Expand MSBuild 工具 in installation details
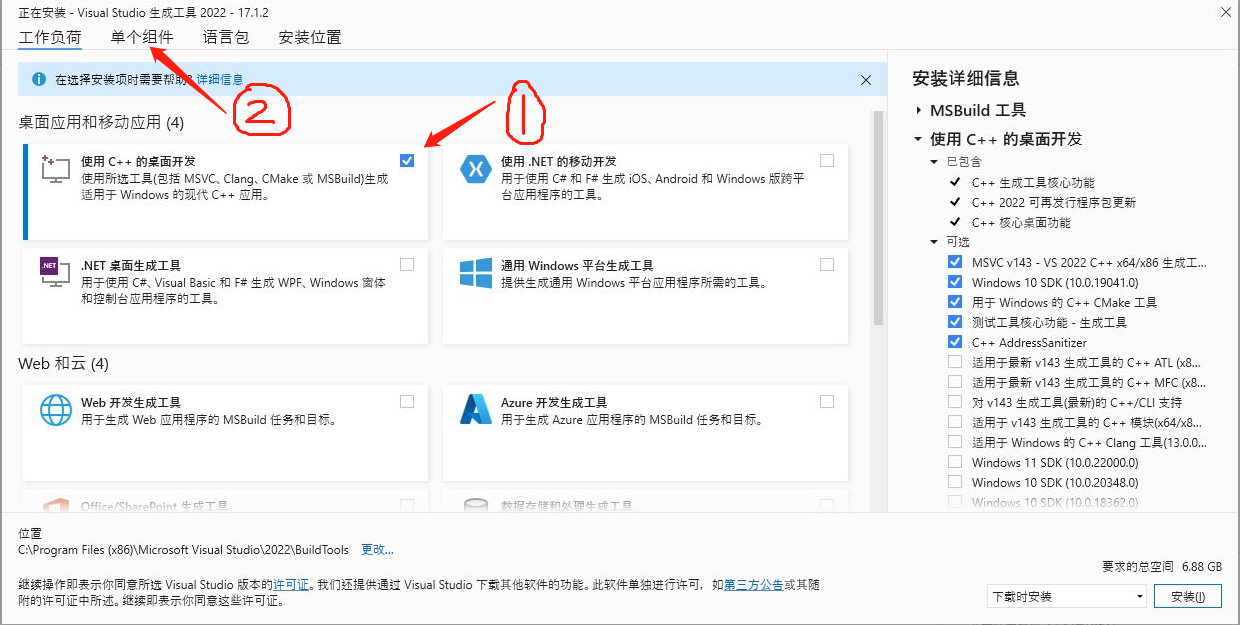 click(x=917, y=110)
